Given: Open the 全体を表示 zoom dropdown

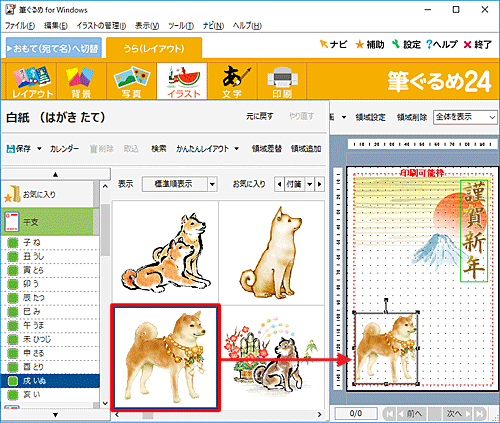Looking at the screenshot, I should 492,117.
